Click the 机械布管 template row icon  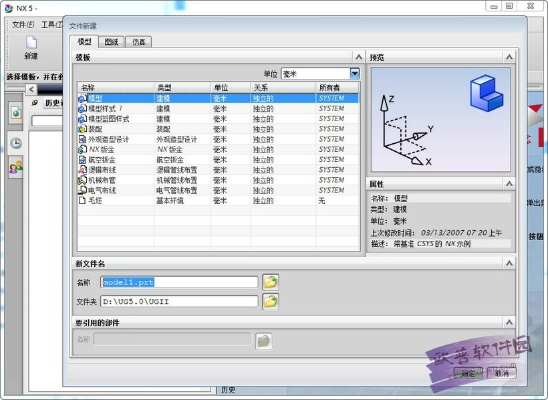82,180
